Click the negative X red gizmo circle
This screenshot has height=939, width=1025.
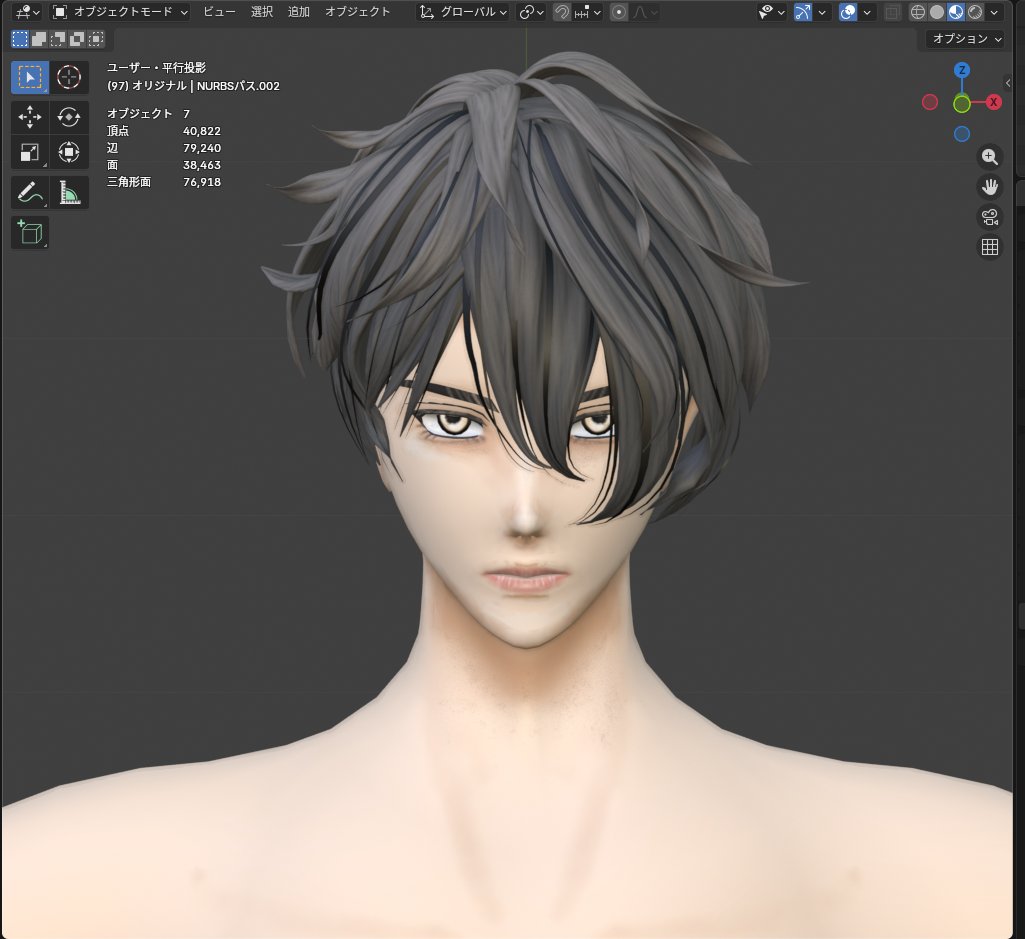[930, 102]
